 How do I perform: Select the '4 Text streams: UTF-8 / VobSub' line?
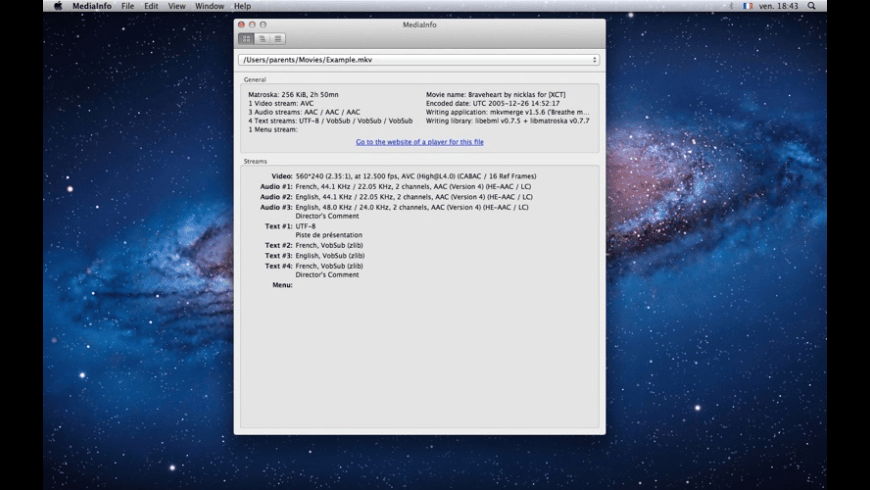[330, 120]
